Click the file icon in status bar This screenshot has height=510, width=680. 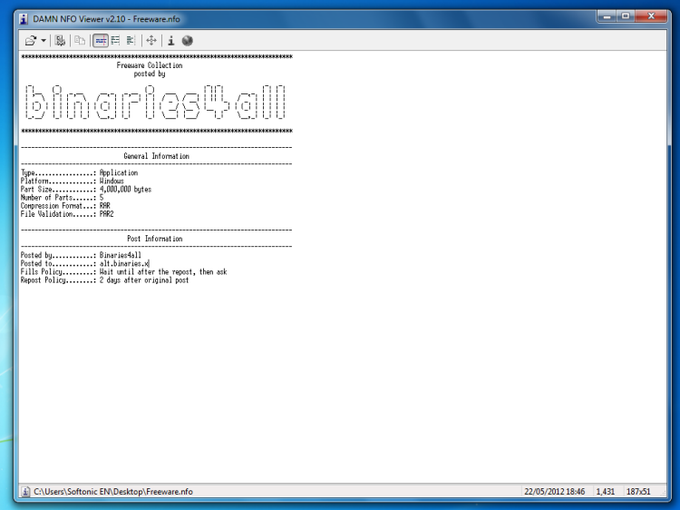(26, 491)
